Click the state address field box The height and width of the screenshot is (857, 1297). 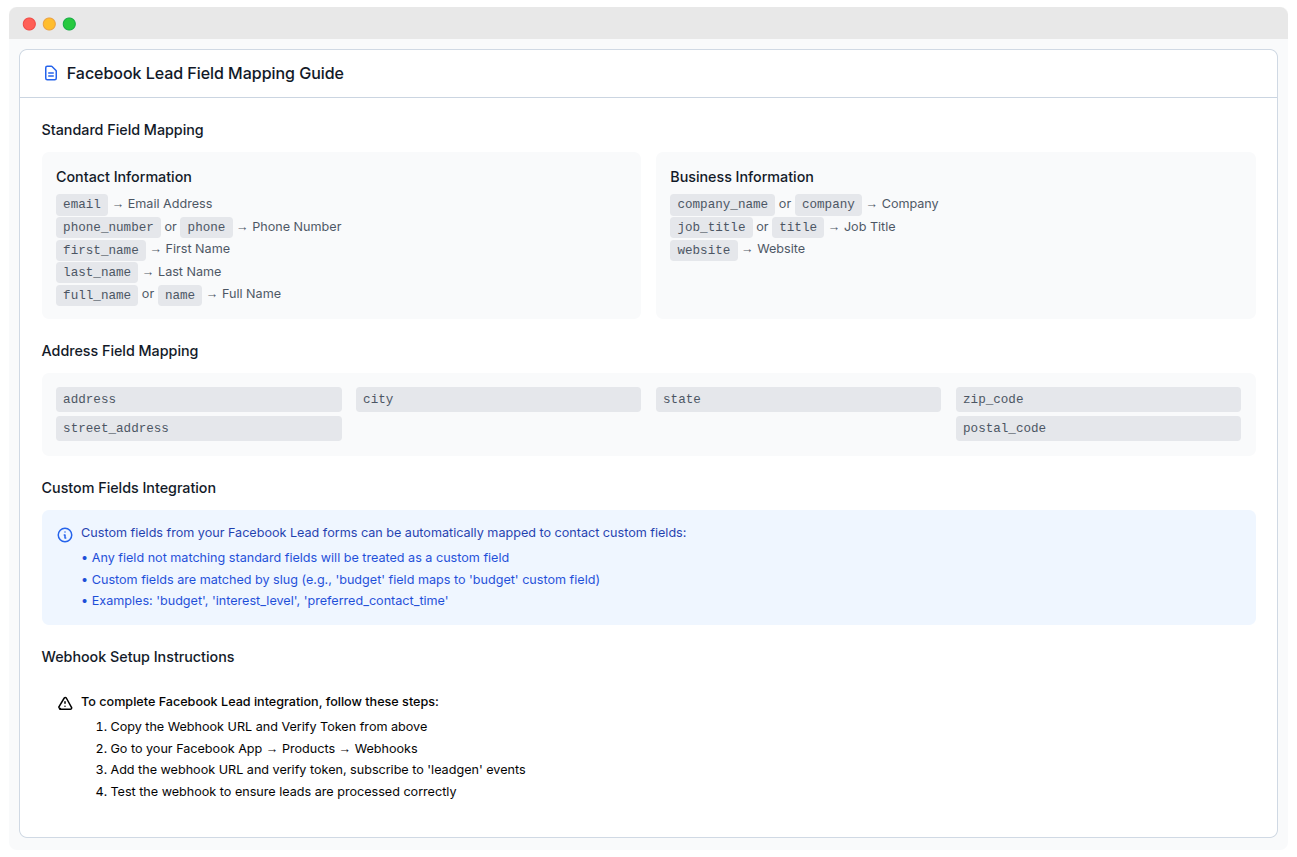pyautogui.click(x=798, y=399)
